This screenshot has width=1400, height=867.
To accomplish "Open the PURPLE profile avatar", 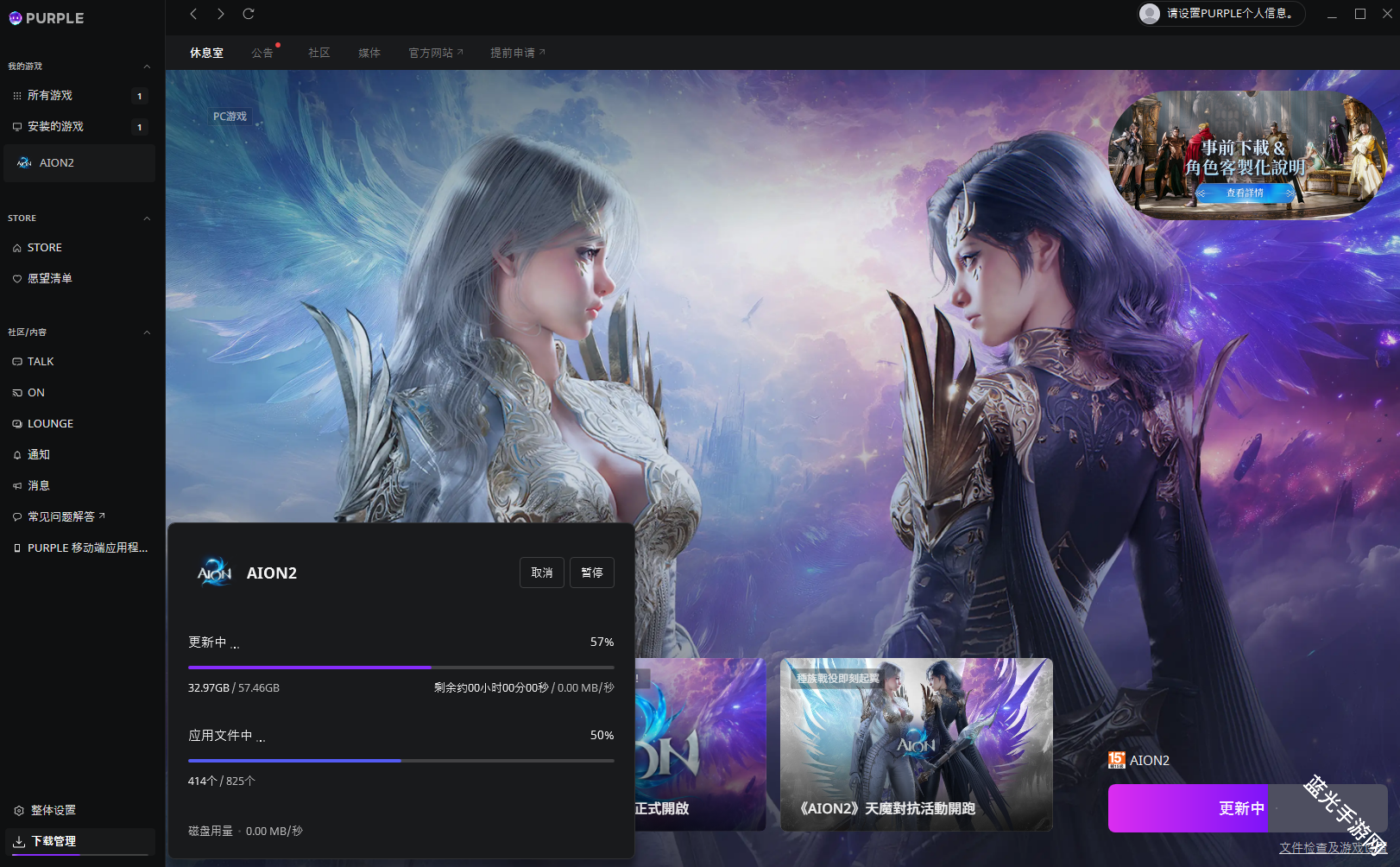I will (1149, 14).
